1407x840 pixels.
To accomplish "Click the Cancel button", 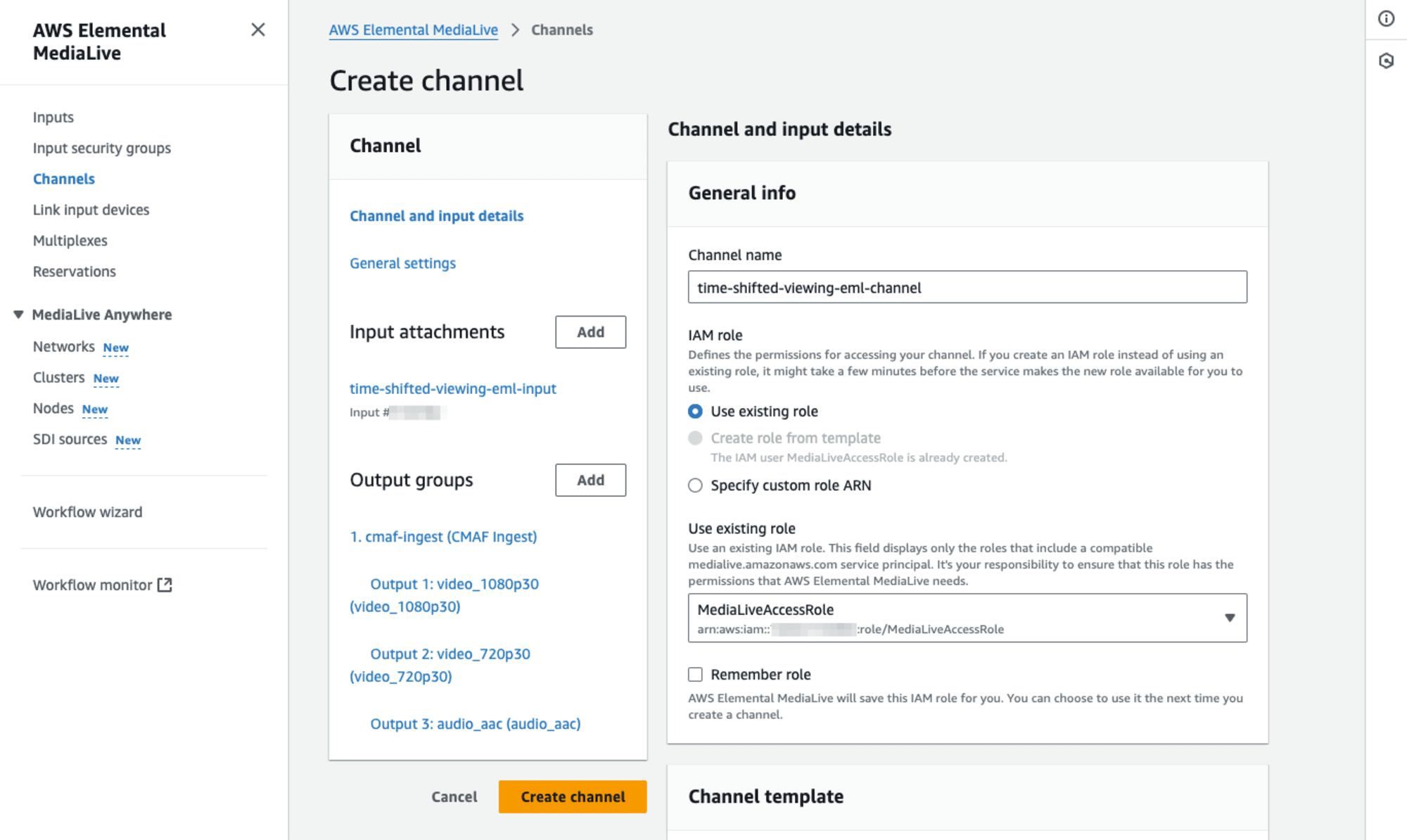I will click(x=454, y=796).
